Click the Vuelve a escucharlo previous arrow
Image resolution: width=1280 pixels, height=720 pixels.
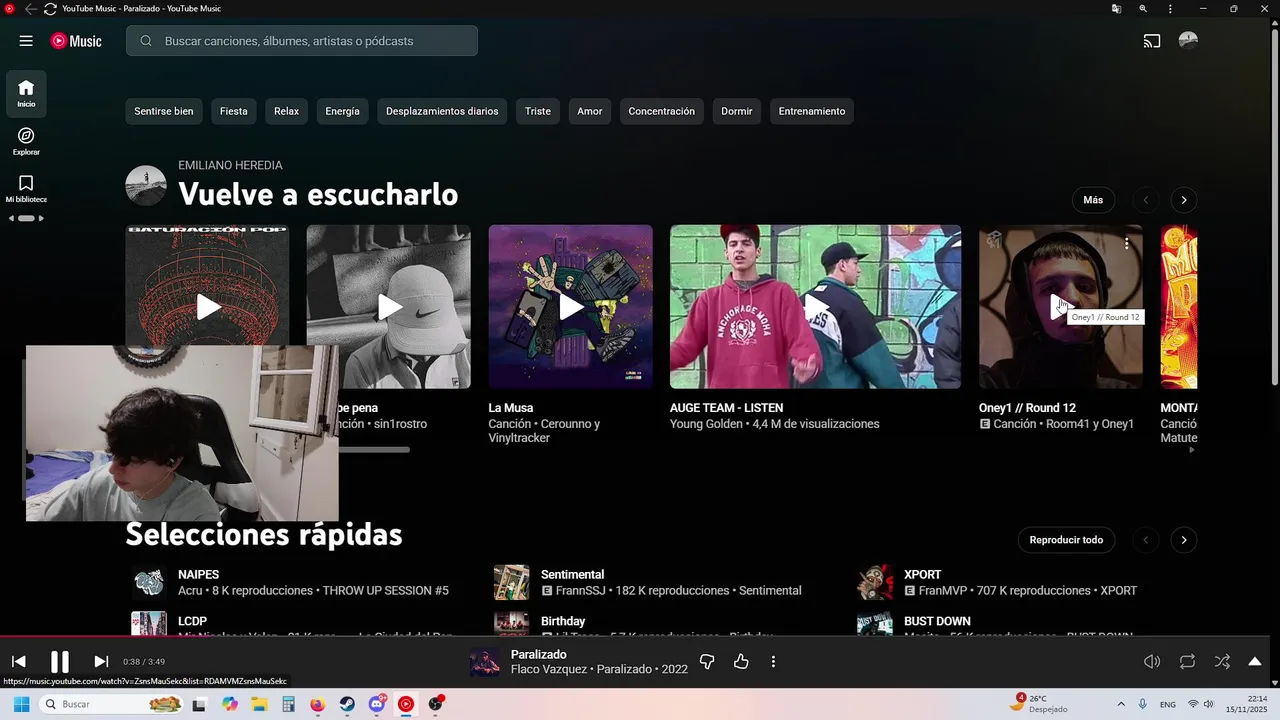(1146, 200)
